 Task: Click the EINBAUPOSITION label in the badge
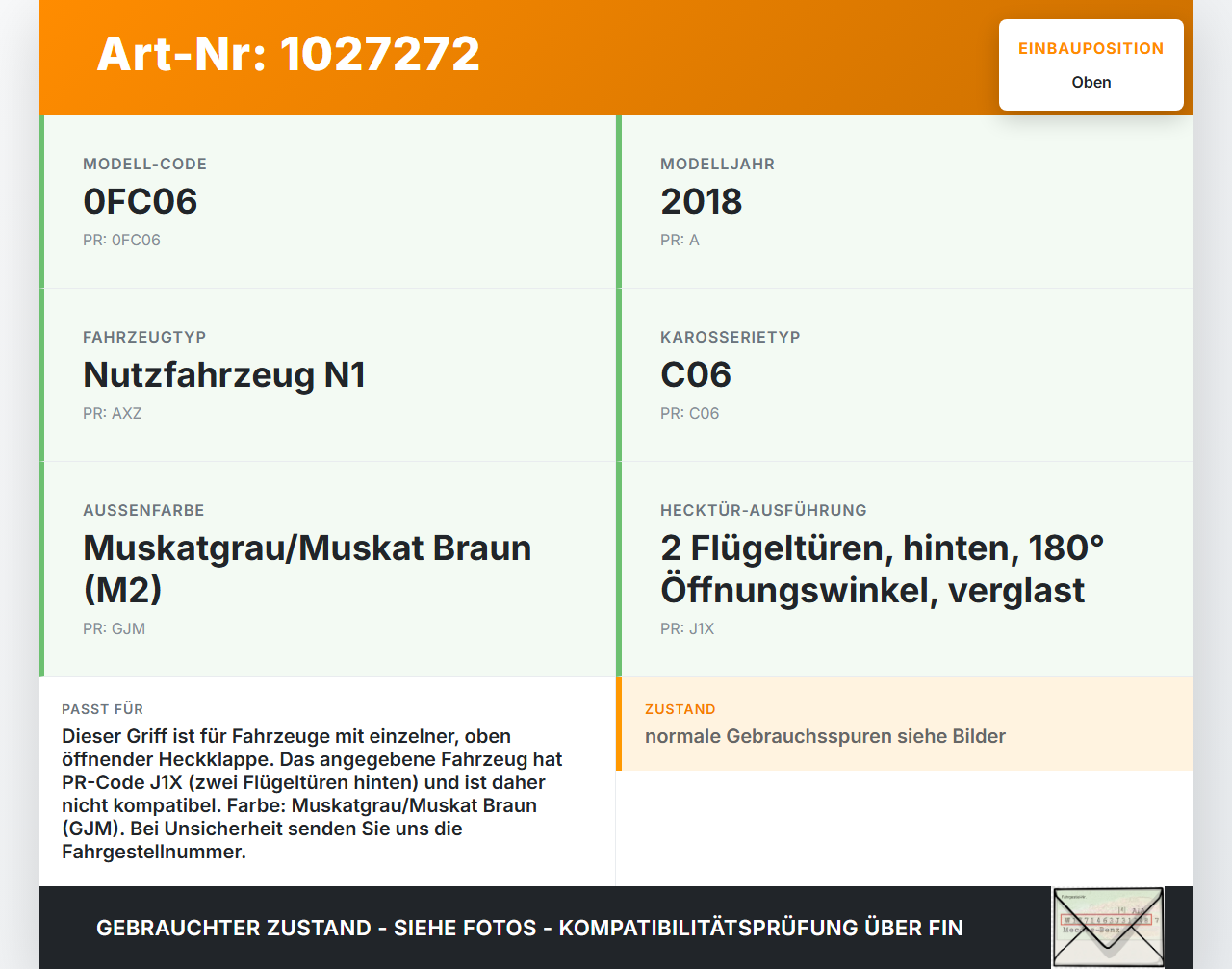(1091, 49)
